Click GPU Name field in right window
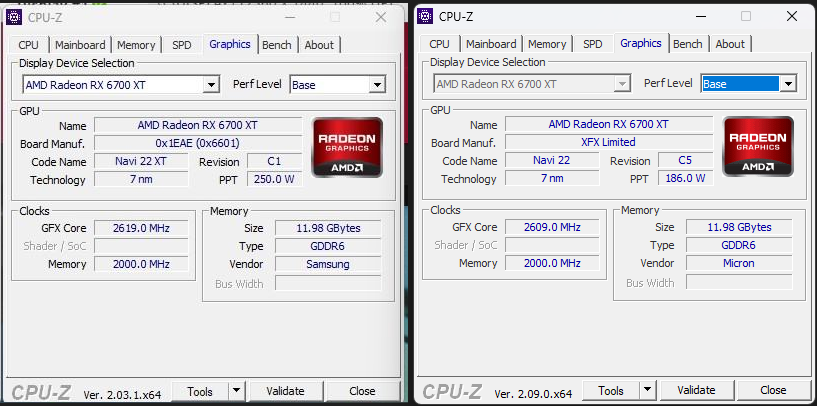 pyautogui.click(x=609, y=124)
